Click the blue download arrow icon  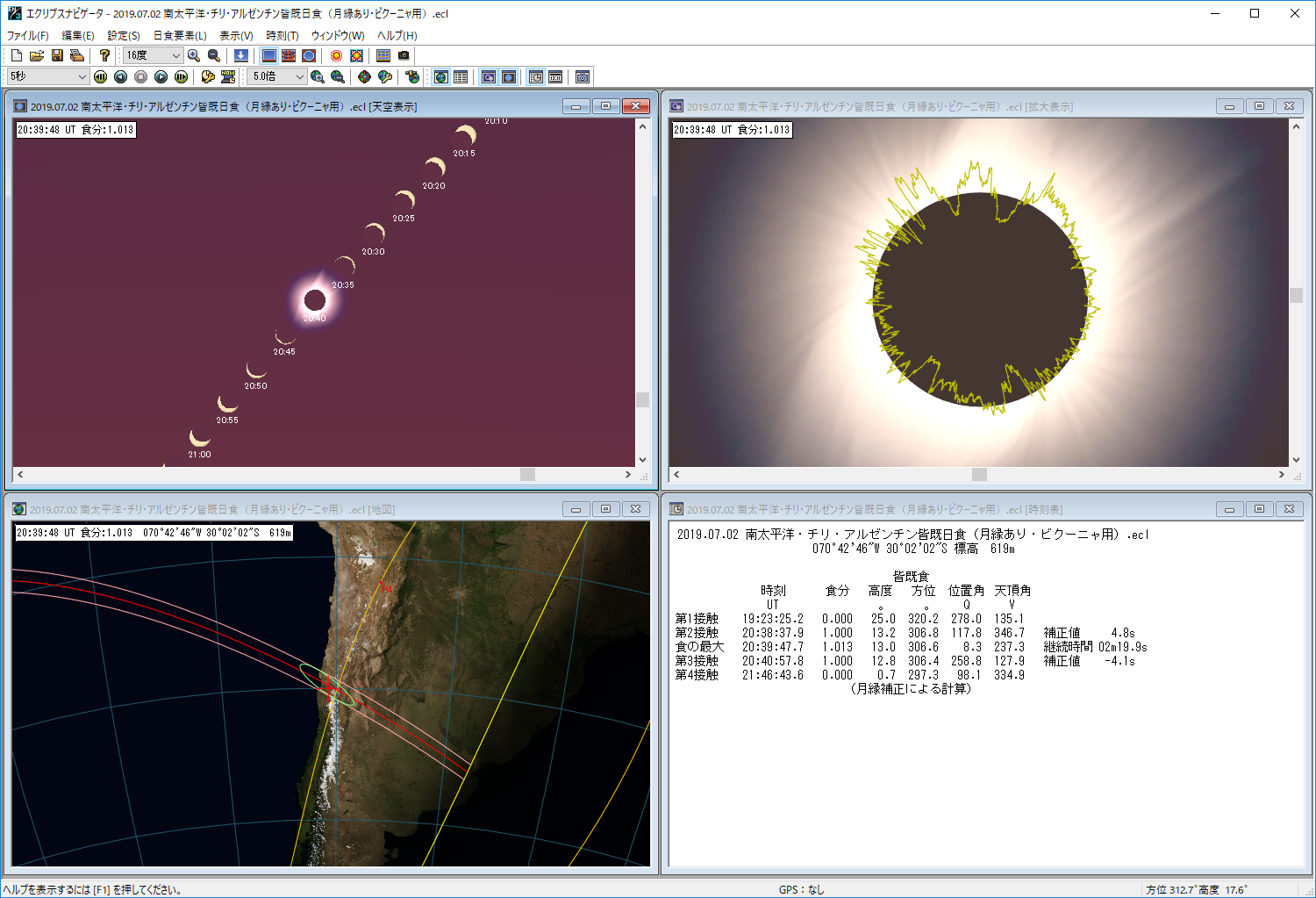pyautogui.click(x=240, y=55)
